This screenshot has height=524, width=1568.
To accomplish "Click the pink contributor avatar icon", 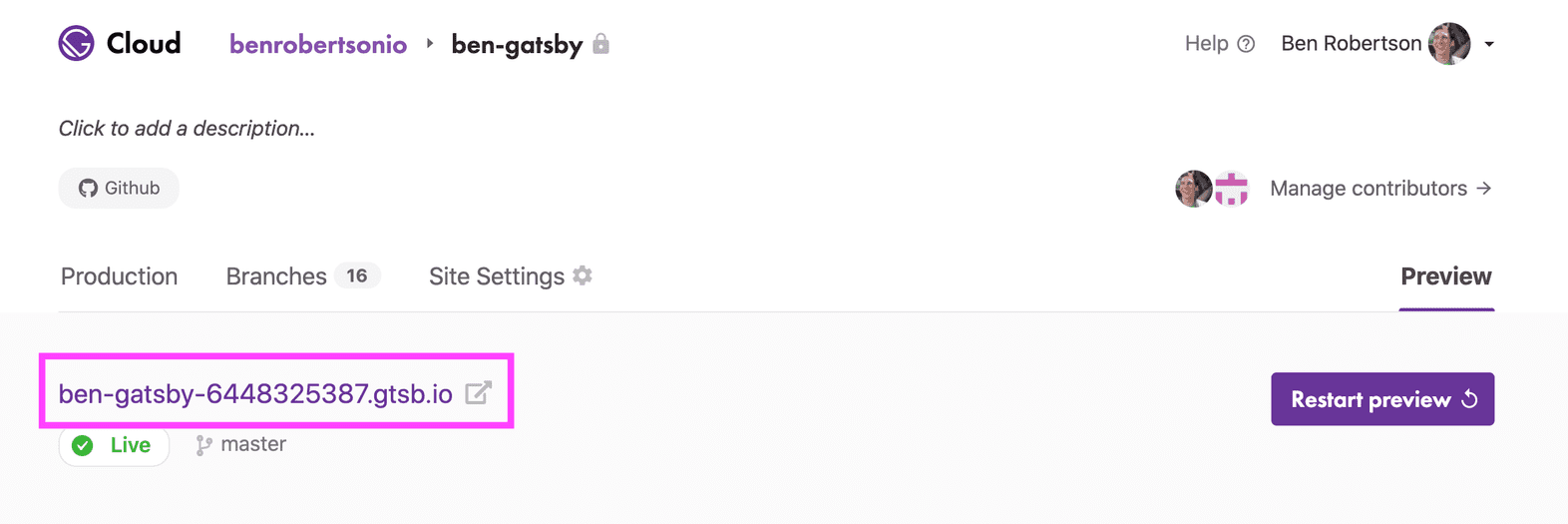I will (x=1232, y=188).
